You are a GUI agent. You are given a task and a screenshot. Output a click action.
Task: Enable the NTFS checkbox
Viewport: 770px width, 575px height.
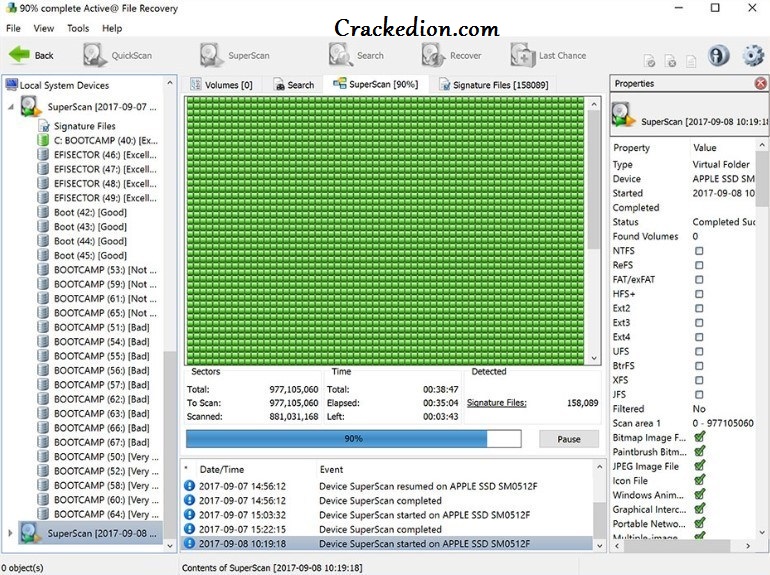(x=699, y=251)
